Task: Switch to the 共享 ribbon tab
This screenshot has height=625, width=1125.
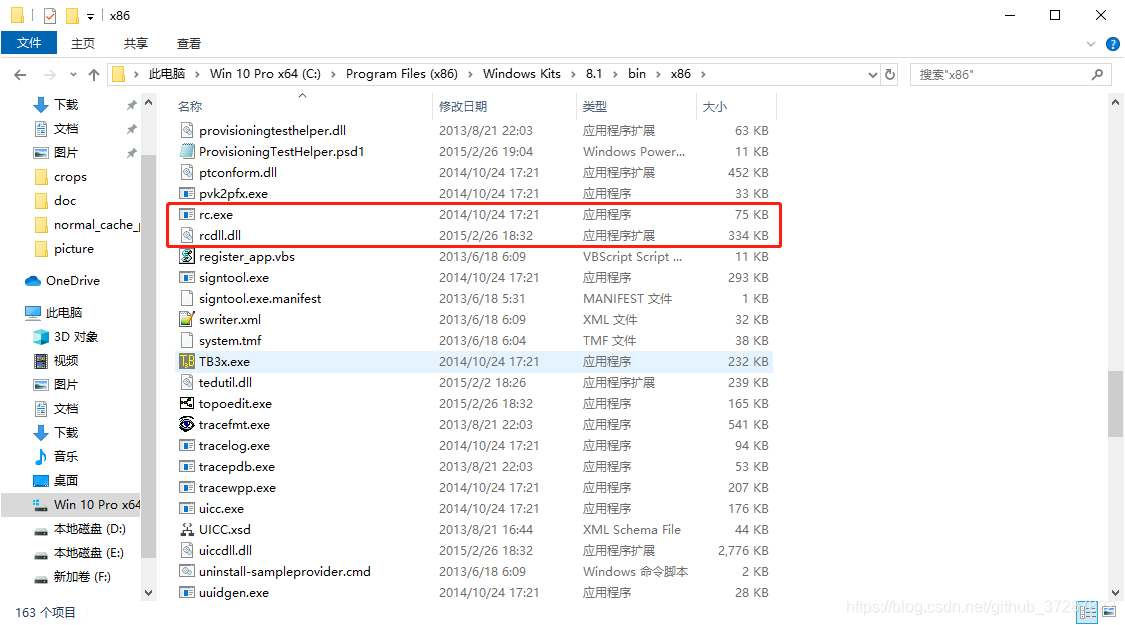Action: [x=136, y=44]
